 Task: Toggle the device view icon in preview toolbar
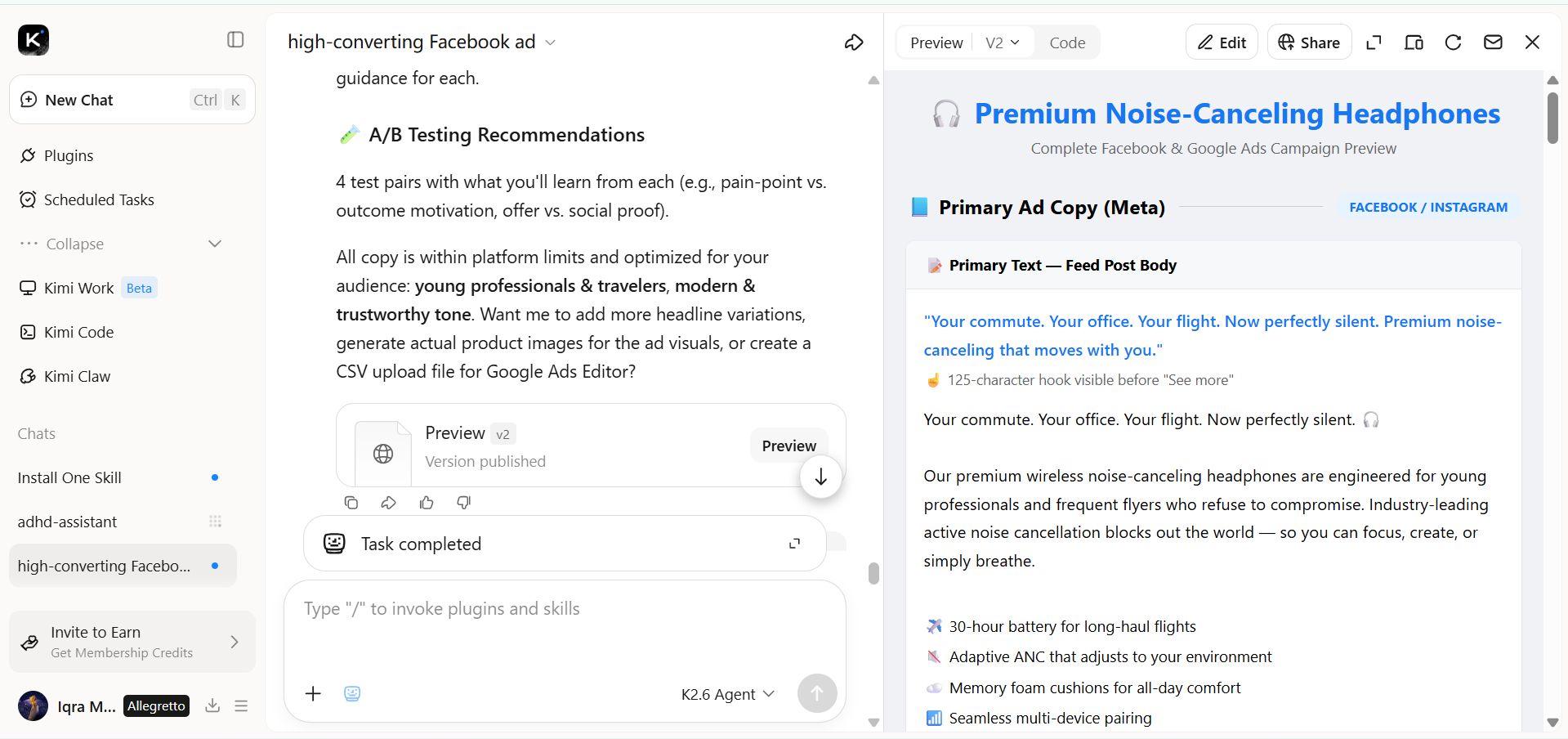(x=1414, y=43)
